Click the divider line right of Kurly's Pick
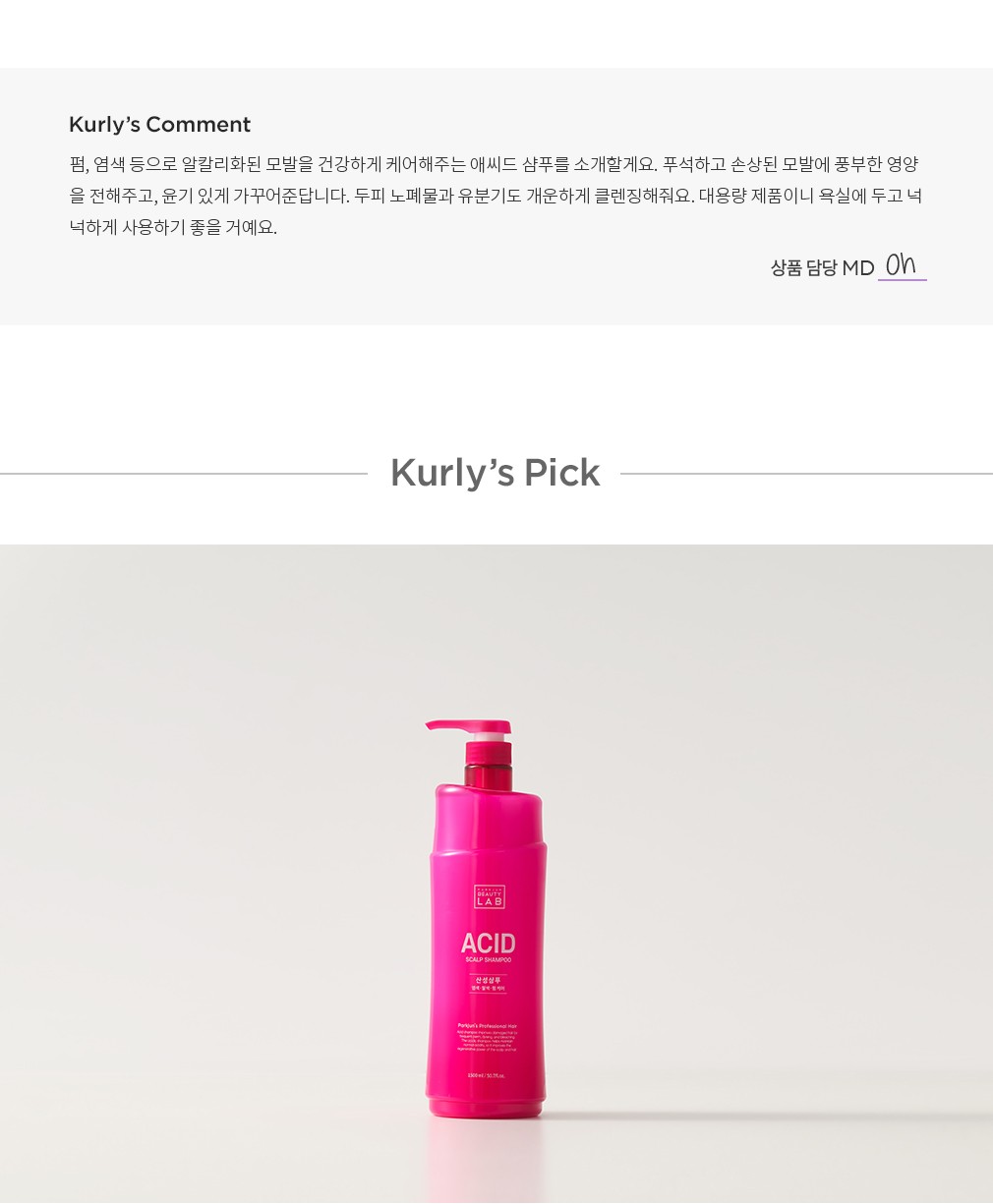 [806, 474]
